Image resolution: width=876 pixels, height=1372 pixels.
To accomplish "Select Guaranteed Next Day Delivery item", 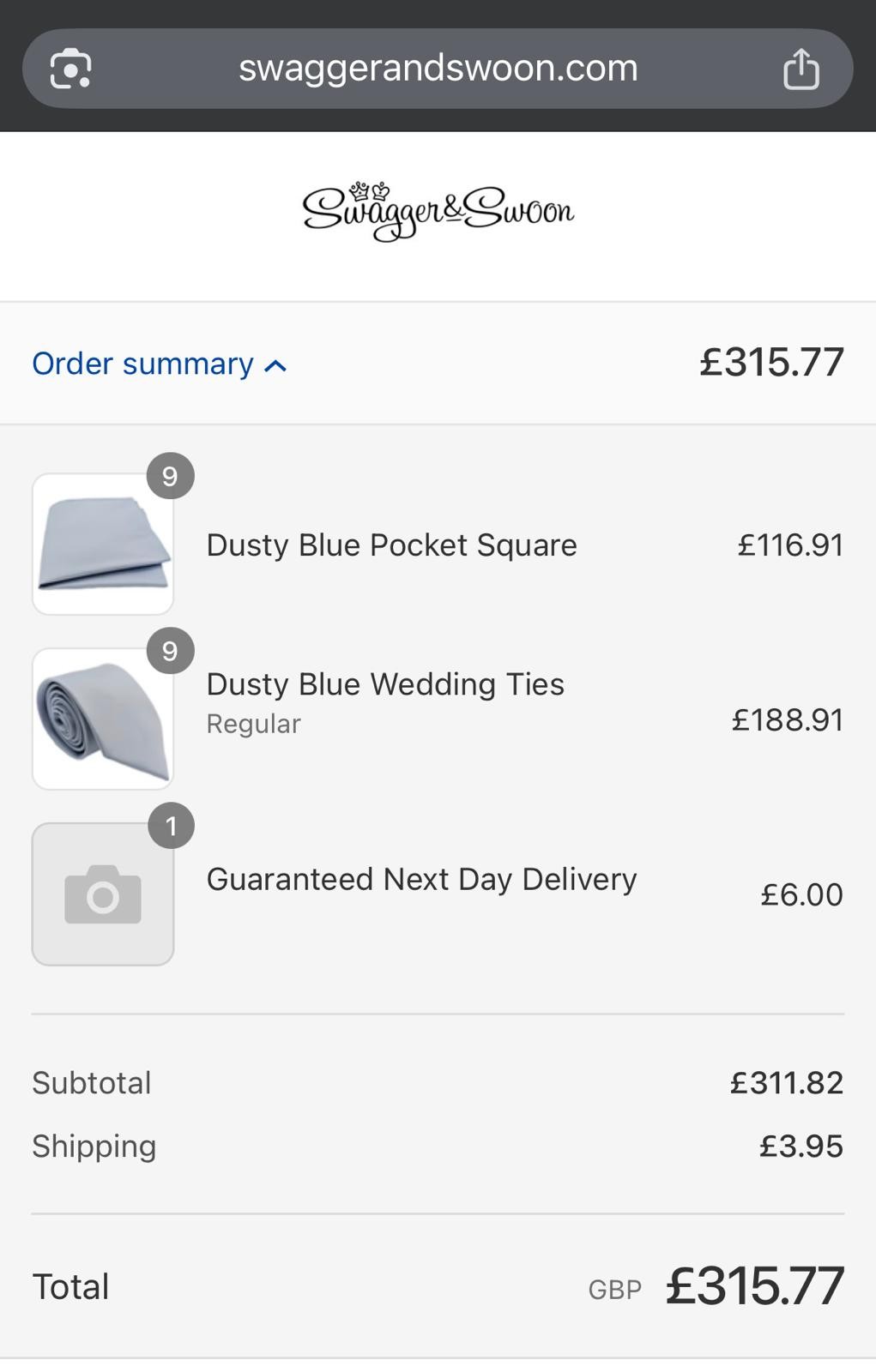I will (x=421, y=879).
